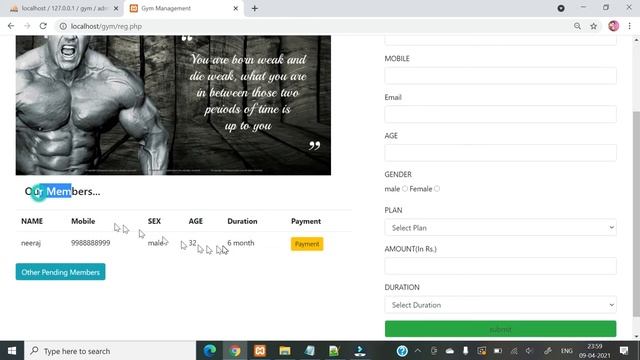Switch to the localhost 127.0.0.1 gym tab
640x360 pixels.
tap(64, 8)
